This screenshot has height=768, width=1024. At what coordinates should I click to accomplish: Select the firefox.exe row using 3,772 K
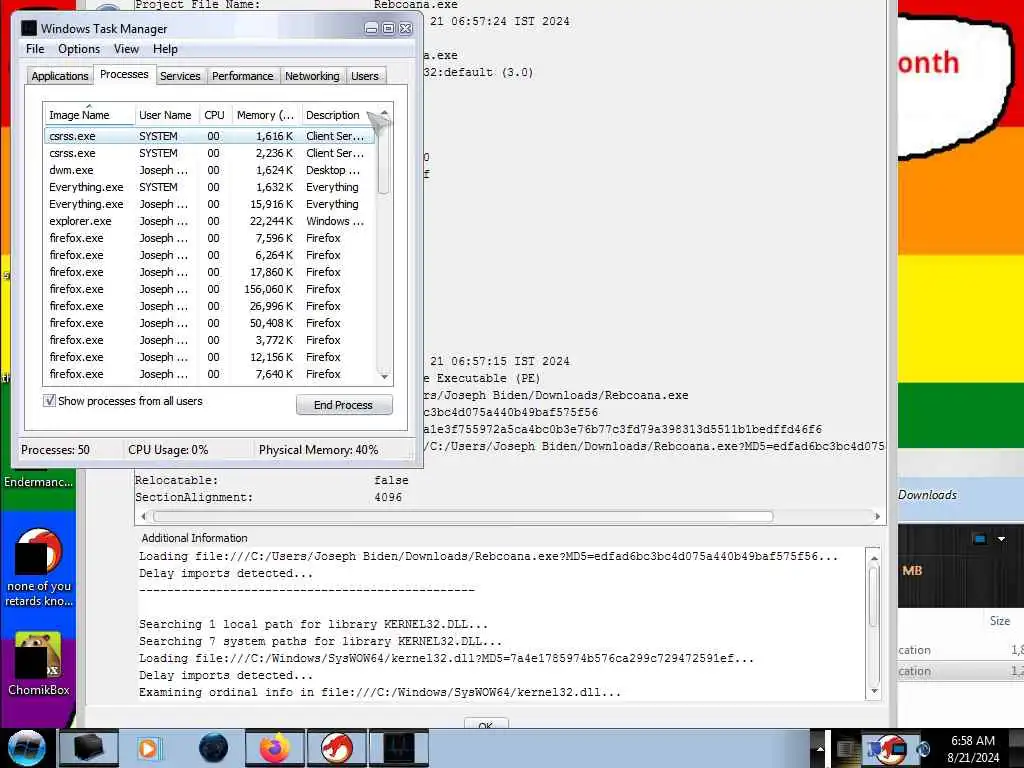(209, 340)
